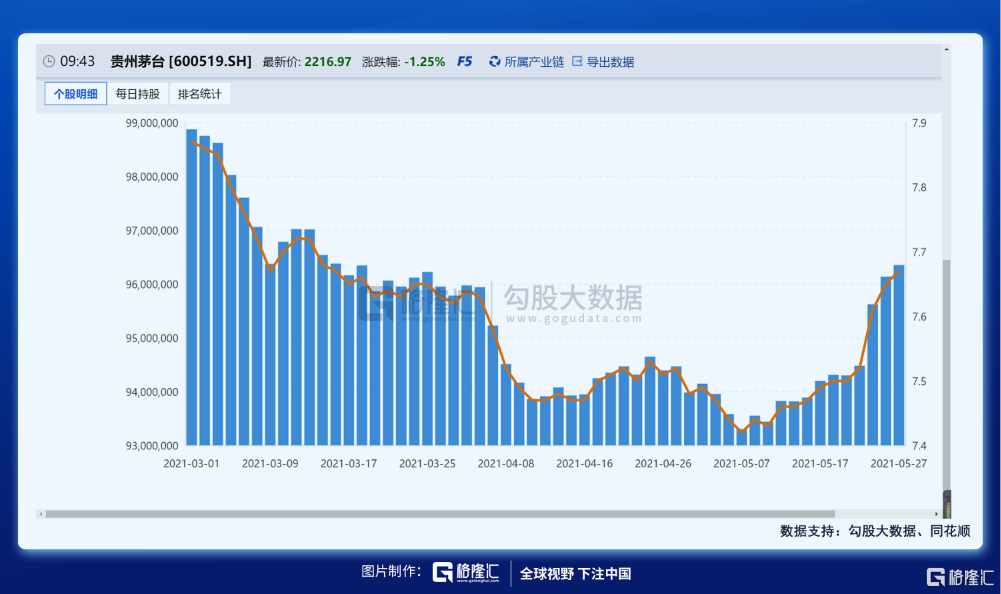This screenshot has width=1001, height=594.
Task: Click the blue F5 refresh label
Action: (x=464, y=61)
